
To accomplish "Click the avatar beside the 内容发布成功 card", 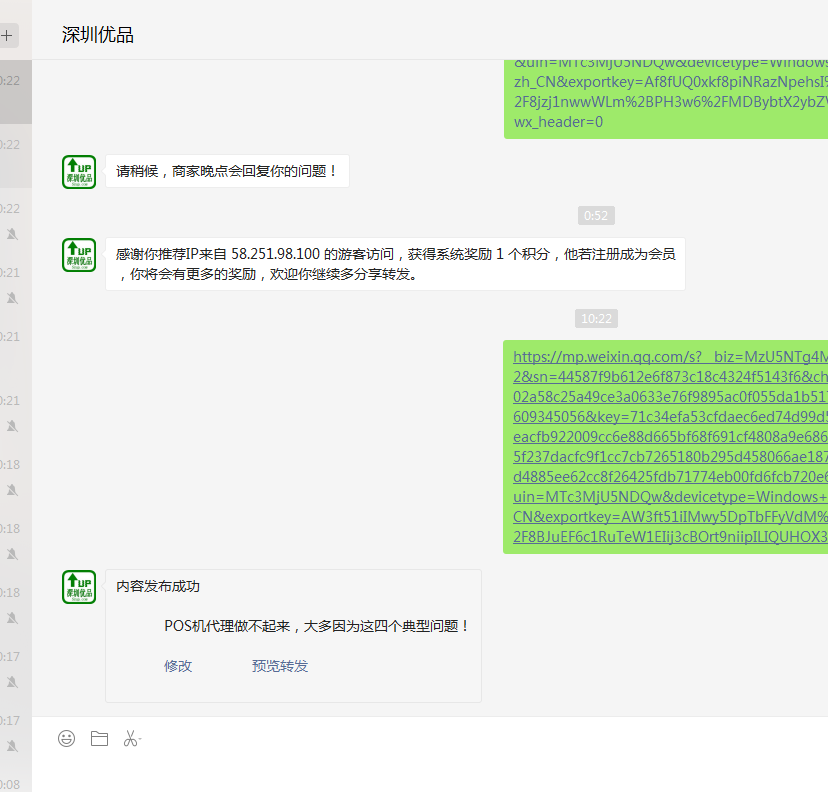I will (x=79, y=587).
